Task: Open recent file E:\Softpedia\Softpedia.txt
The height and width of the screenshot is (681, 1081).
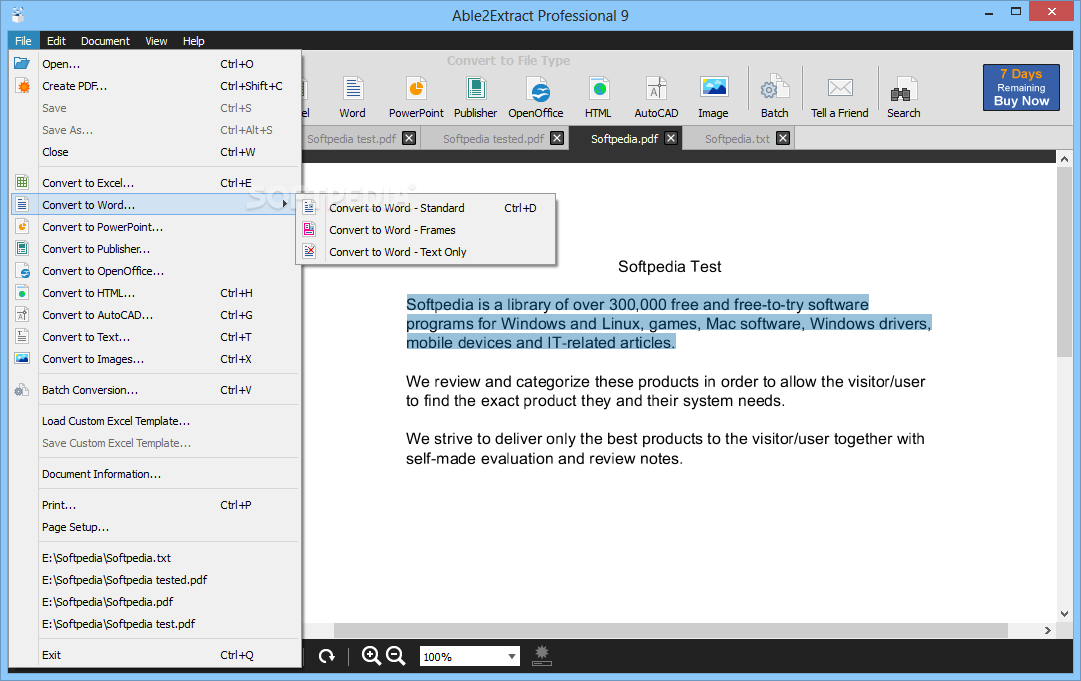Action: (x=155, y=558)
